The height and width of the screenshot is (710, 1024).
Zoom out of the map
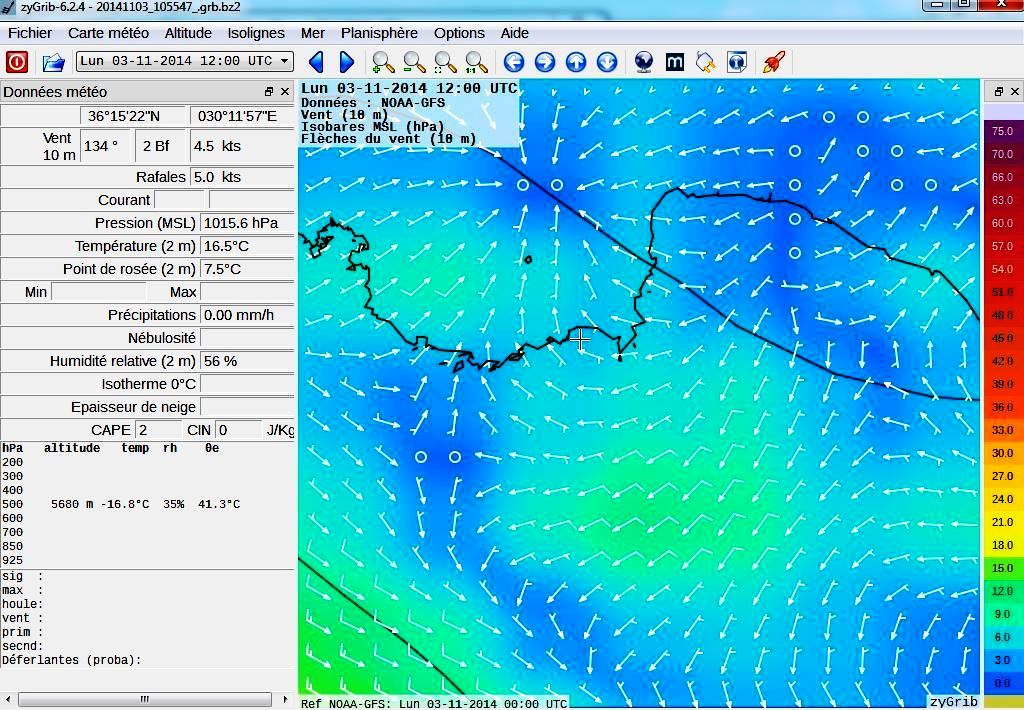(x=414, y=62)
